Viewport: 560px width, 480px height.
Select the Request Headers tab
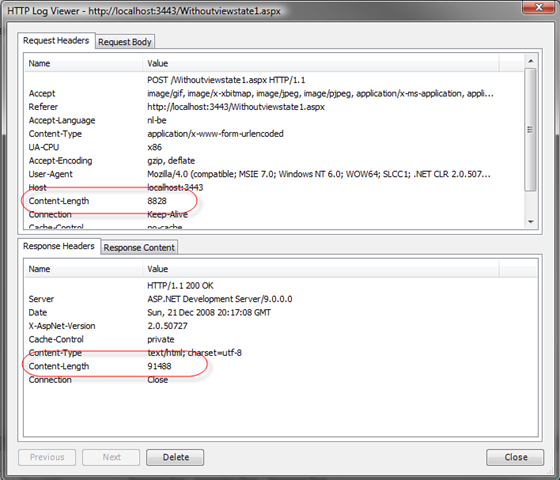[56, 40]
